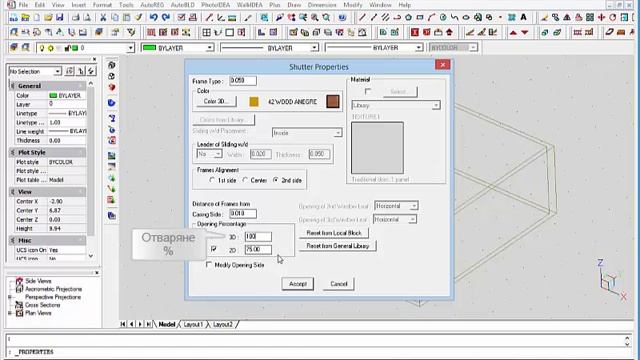Click the brown wood color swatch
This screenshot has height=360, width=640.
click(333, 101)
